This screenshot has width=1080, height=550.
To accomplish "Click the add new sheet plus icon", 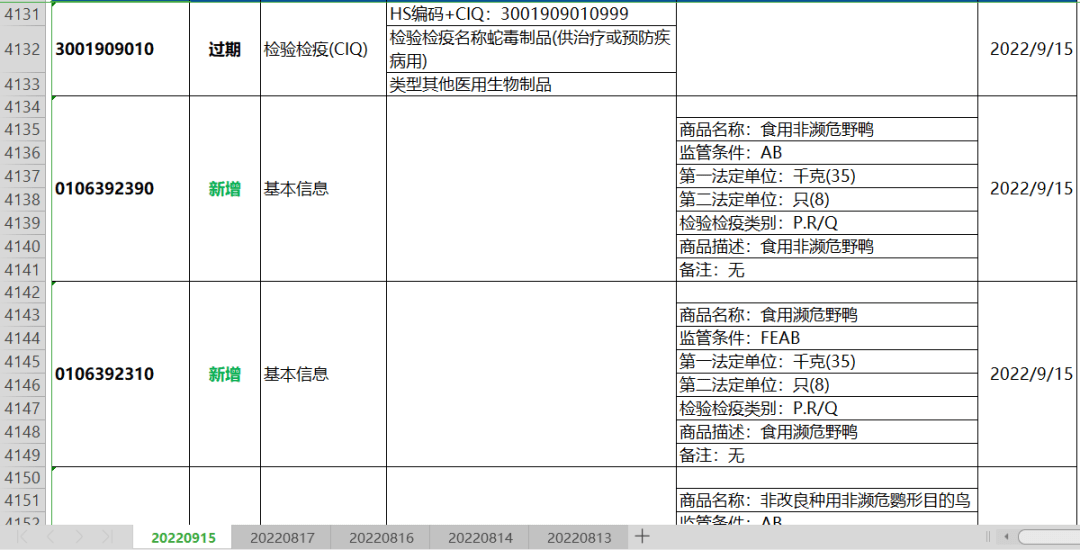I will [643, 537].
